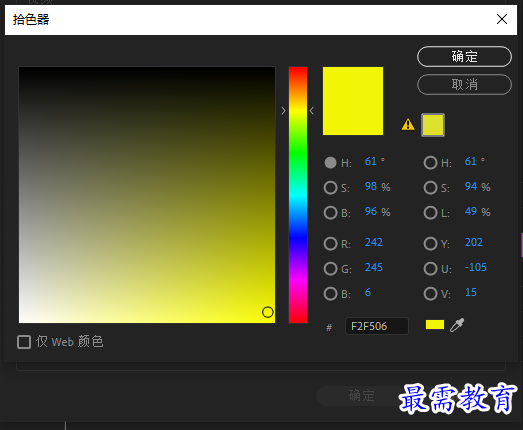The height and width of the screenshot is (430, 523).
Task: Cancel the color picker with 取消
Action: click(x=464, y=84)
